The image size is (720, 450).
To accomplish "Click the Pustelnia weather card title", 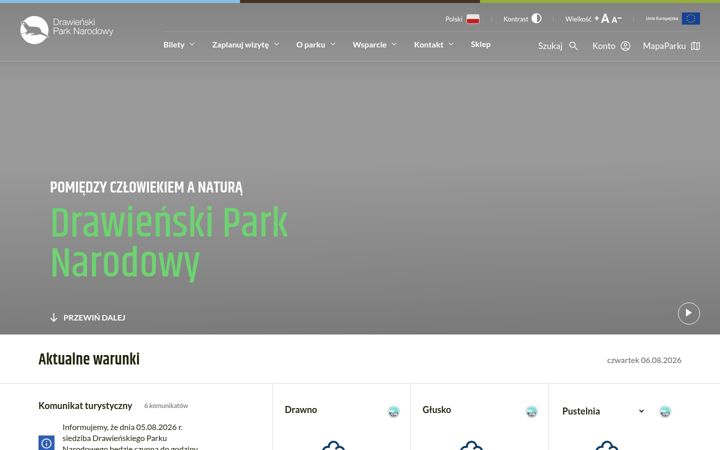I will (x=581, y=411).
